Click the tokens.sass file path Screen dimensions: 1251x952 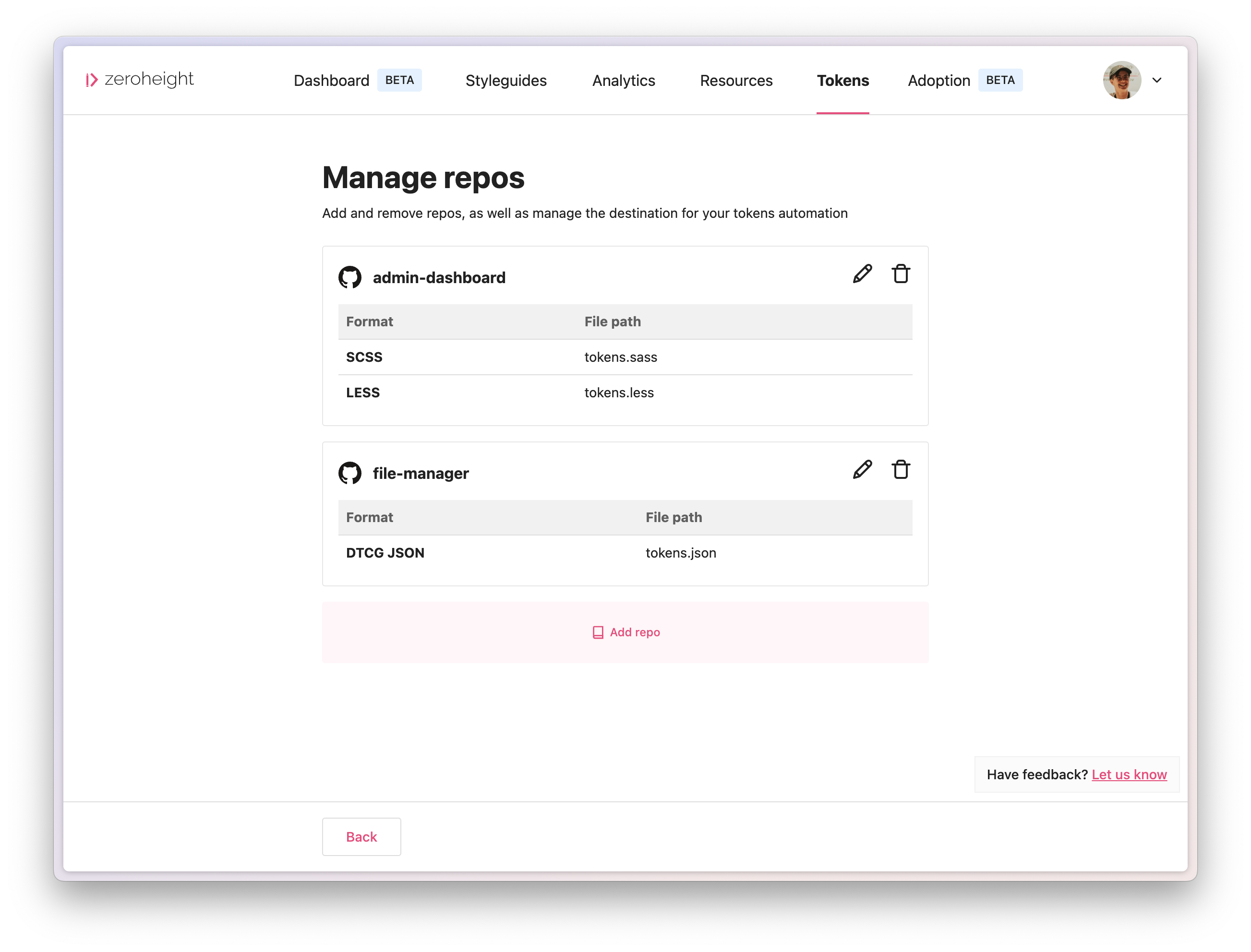621,357
